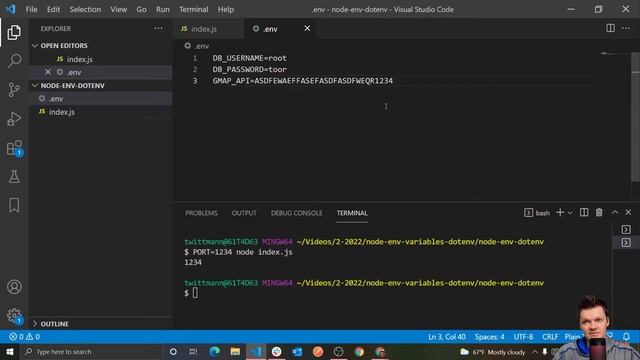Screen dimensions: 640x360
Task: Open the Bookmarks view in activity bar
Action: pos(14,205)
